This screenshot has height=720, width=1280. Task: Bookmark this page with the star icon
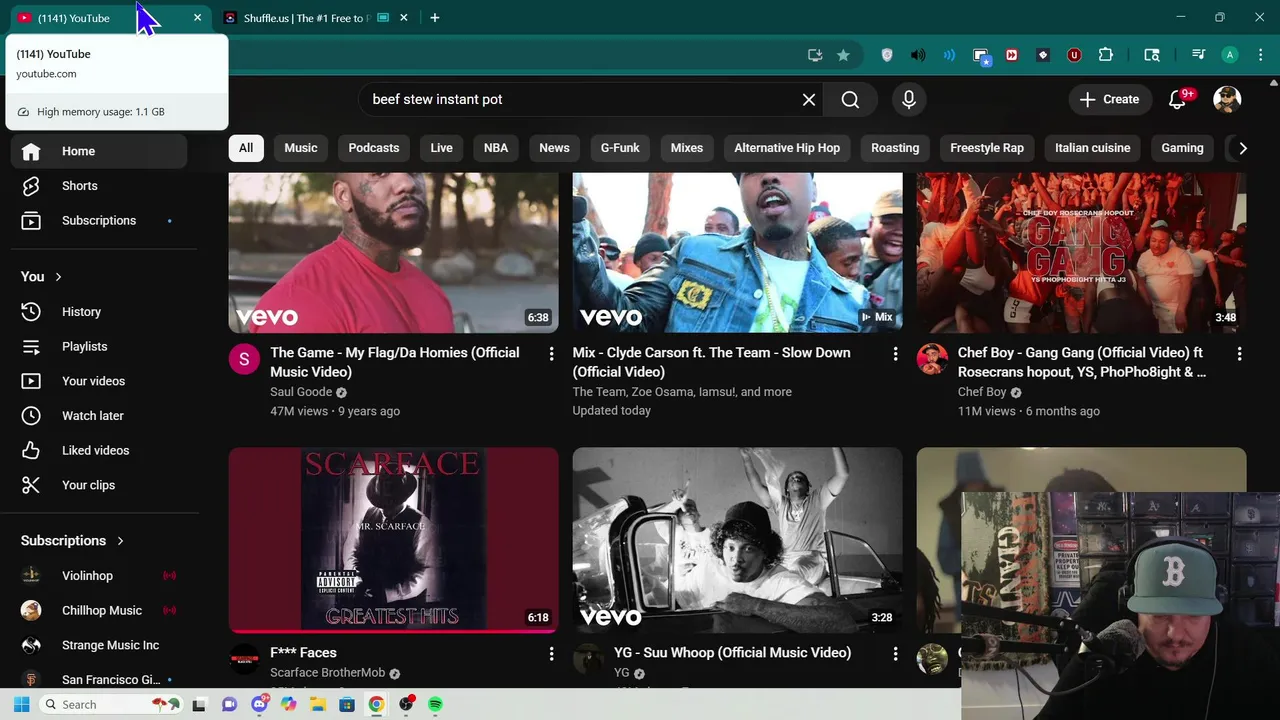pyautogui.click(x=843, y=56)
